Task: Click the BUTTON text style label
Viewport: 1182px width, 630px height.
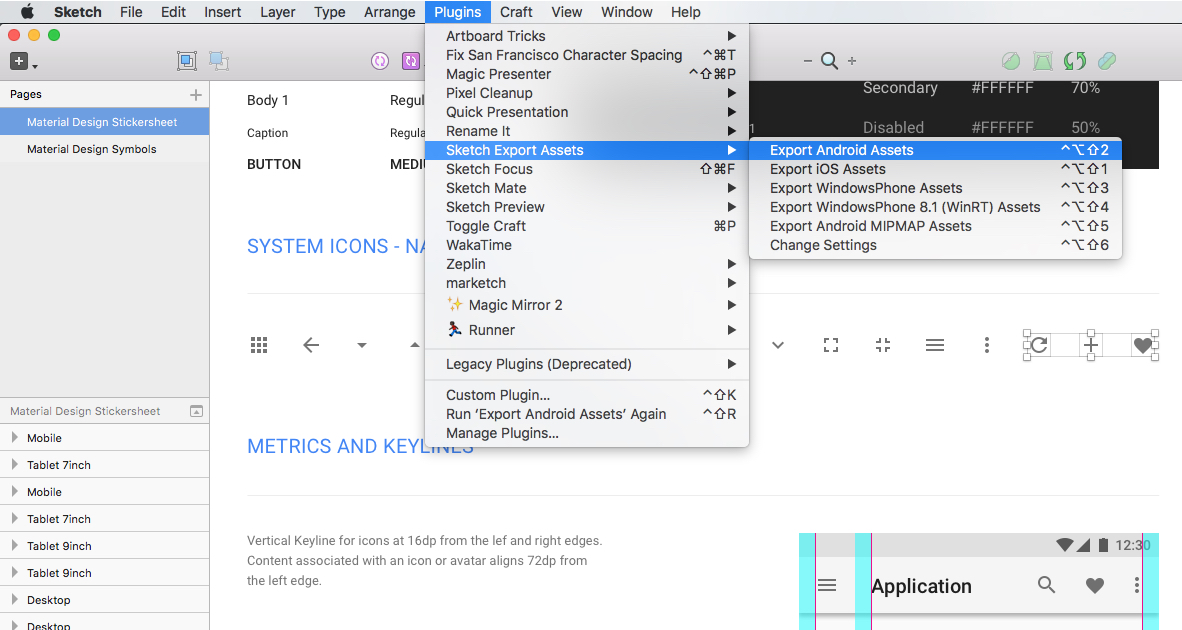Action: click(x=274, y=164)
